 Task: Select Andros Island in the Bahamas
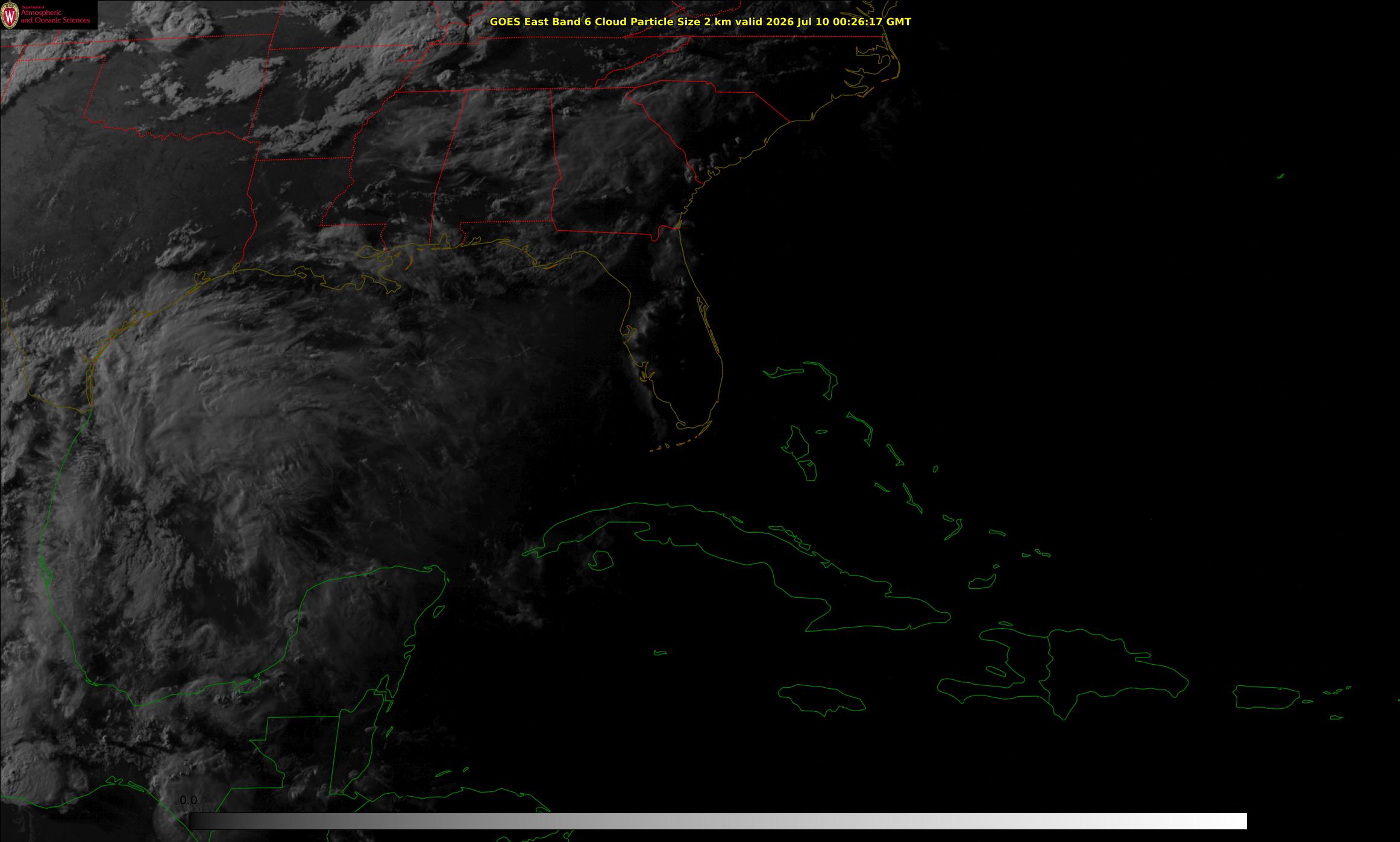(797, 443)
